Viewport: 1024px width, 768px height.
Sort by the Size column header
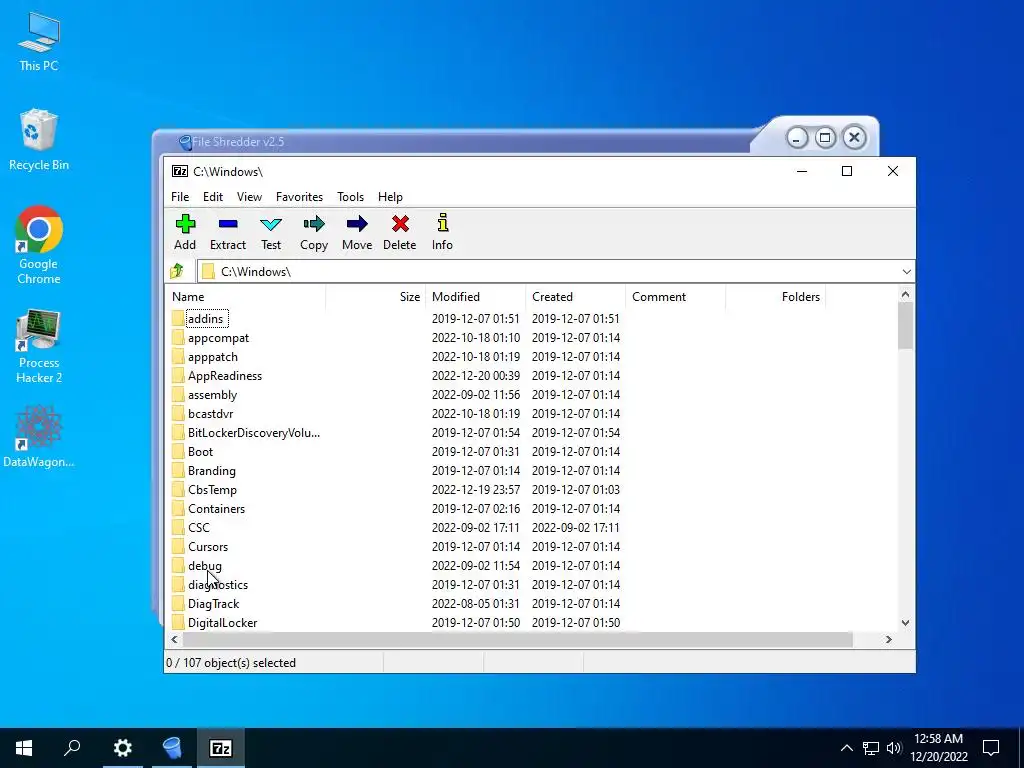[x=376, y=296]
